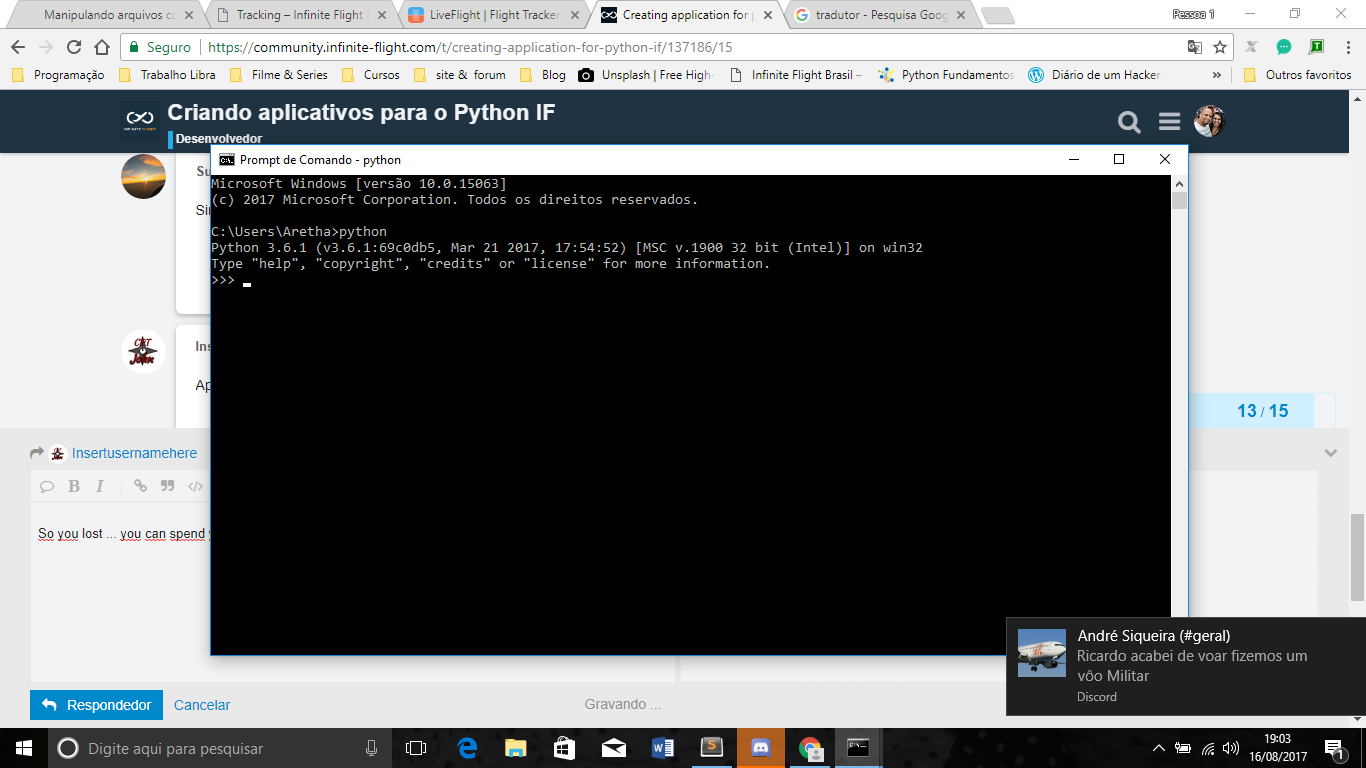The image size is (1366, 768).
Task: Click the Respondedor reply button
Action: (x=96, y=705)
